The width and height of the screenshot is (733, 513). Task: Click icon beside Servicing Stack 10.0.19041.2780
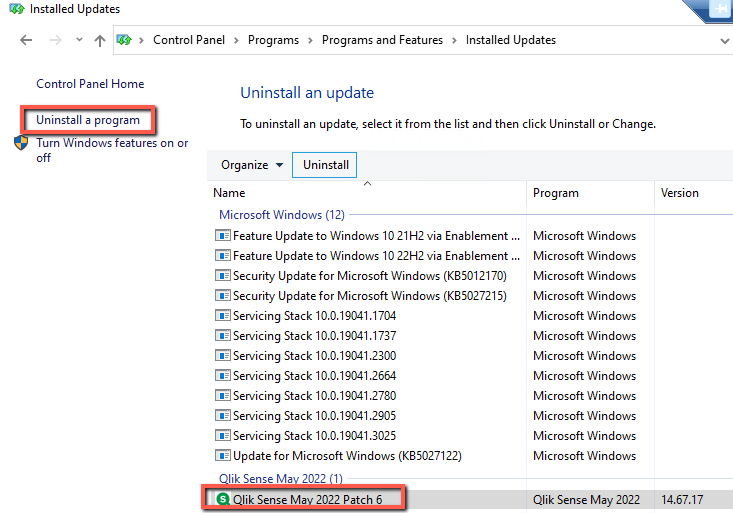click(x=223, y=396)
